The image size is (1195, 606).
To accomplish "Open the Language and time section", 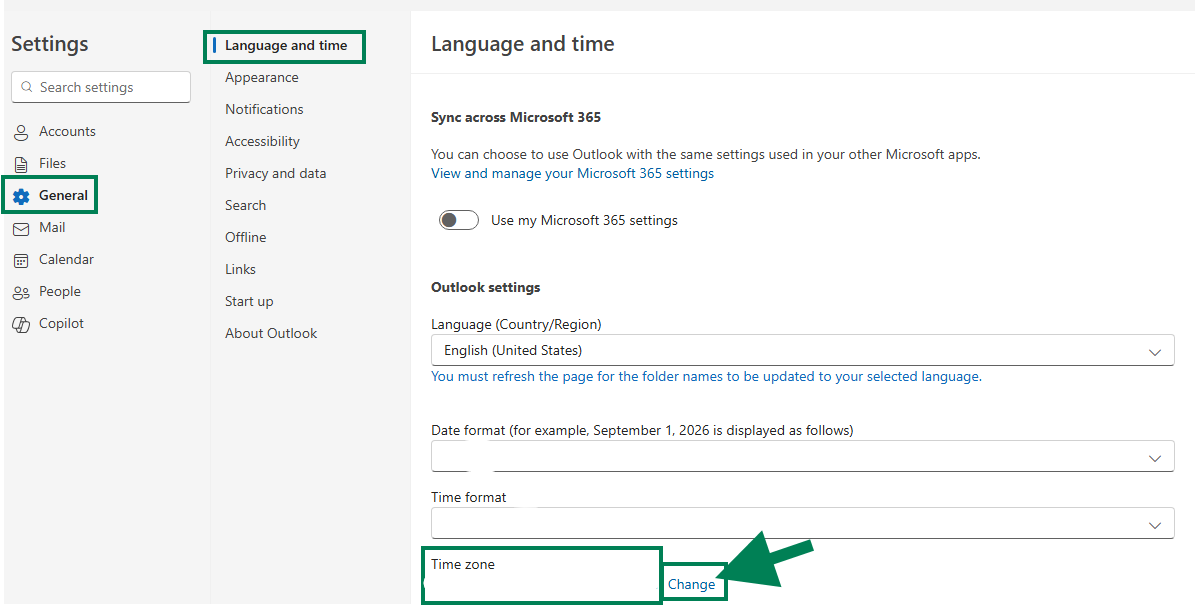I will click(286, 46).
